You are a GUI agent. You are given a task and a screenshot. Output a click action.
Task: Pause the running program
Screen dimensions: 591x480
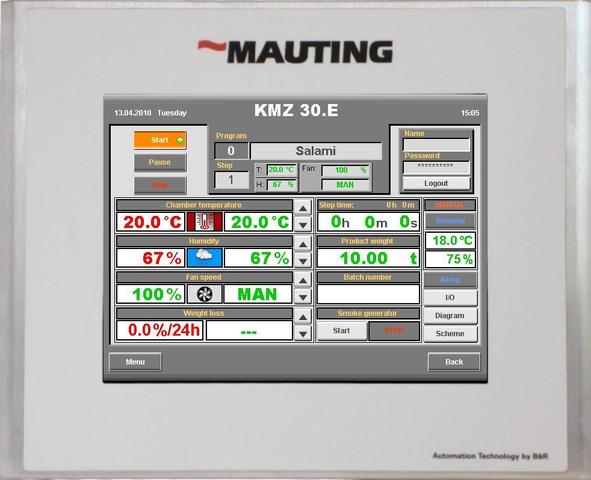click(x=160, y=162)
